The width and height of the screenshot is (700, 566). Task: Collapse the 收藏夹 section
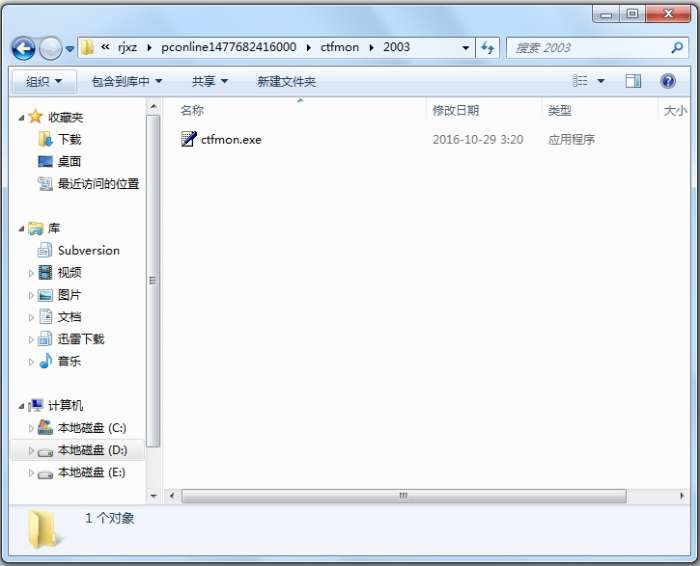point(21,117)
